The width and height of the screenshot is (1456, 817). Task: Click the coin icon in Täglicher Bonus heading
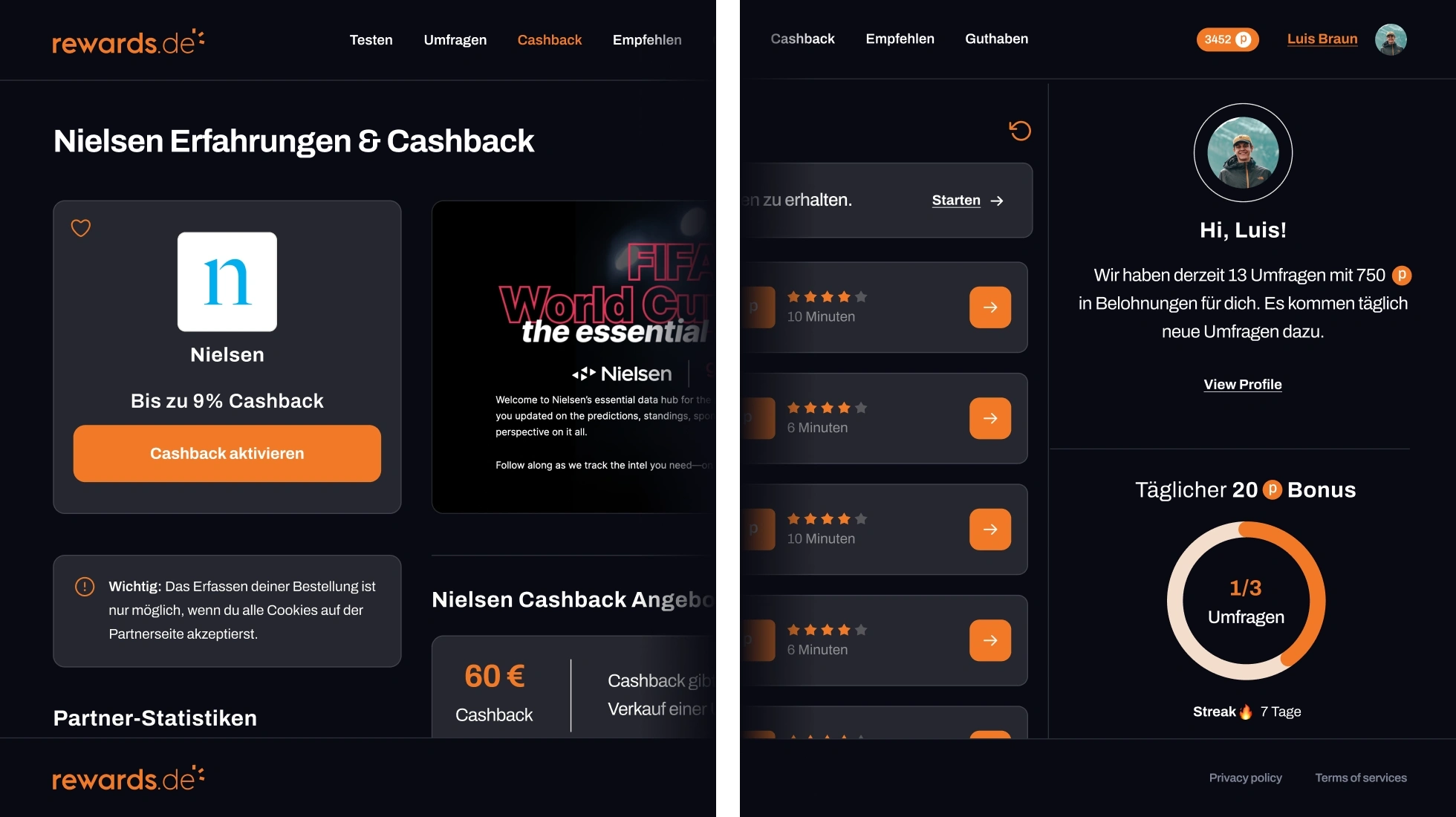point(1273,489)
